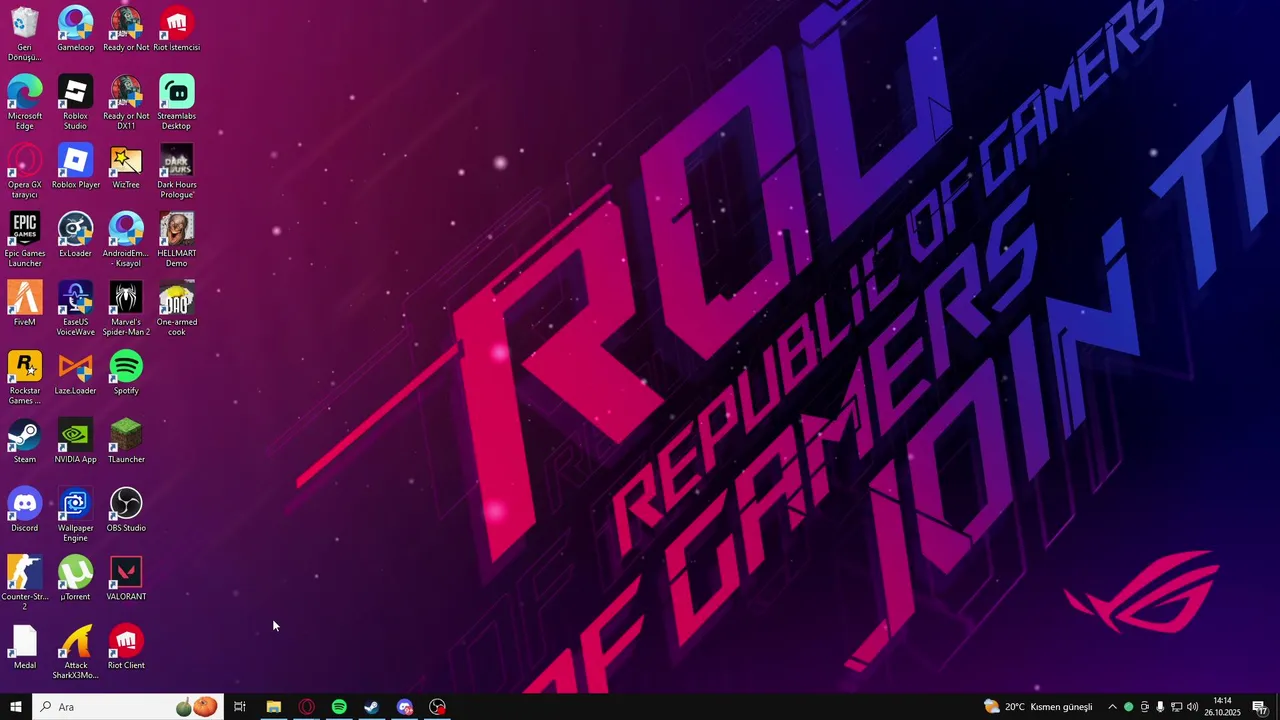
Task: Open File Explorer from the taskbar
Action: (x=273, y=707)
